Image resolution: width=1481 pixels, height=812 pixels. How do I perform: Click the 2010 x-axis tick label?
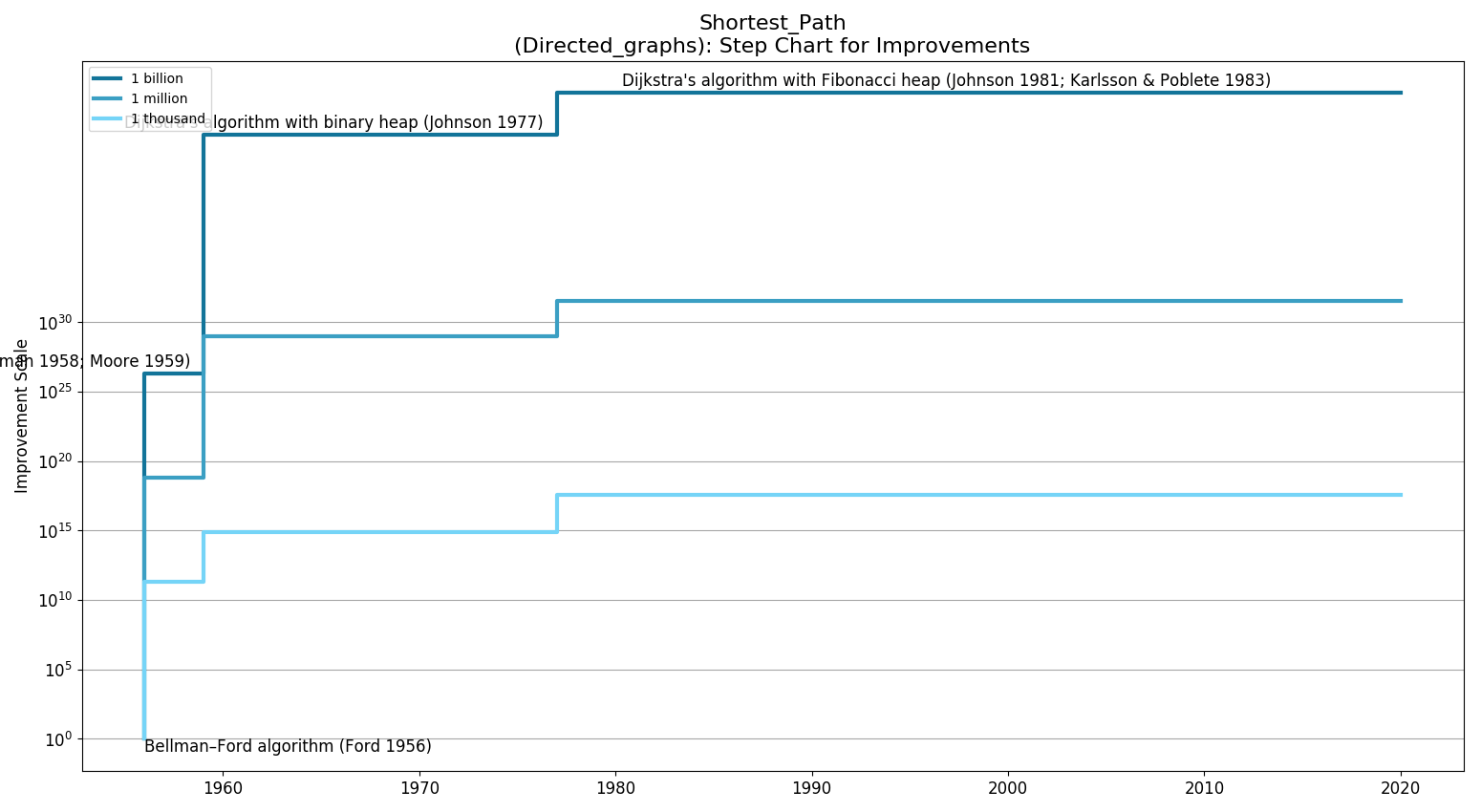point(1204,788)
